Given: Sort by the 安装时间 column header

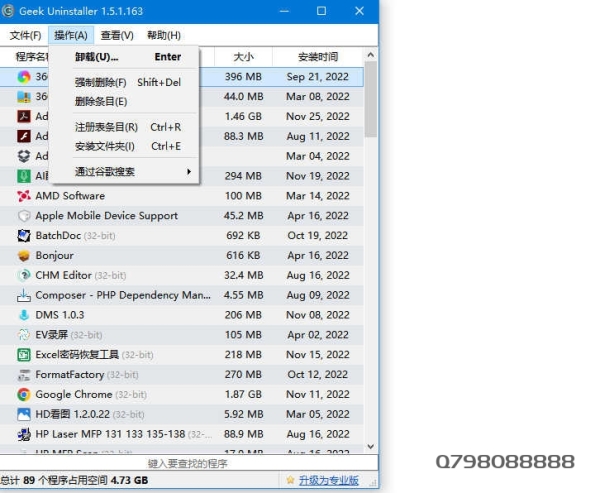Looking at the screenshot, I should (318, 57).
